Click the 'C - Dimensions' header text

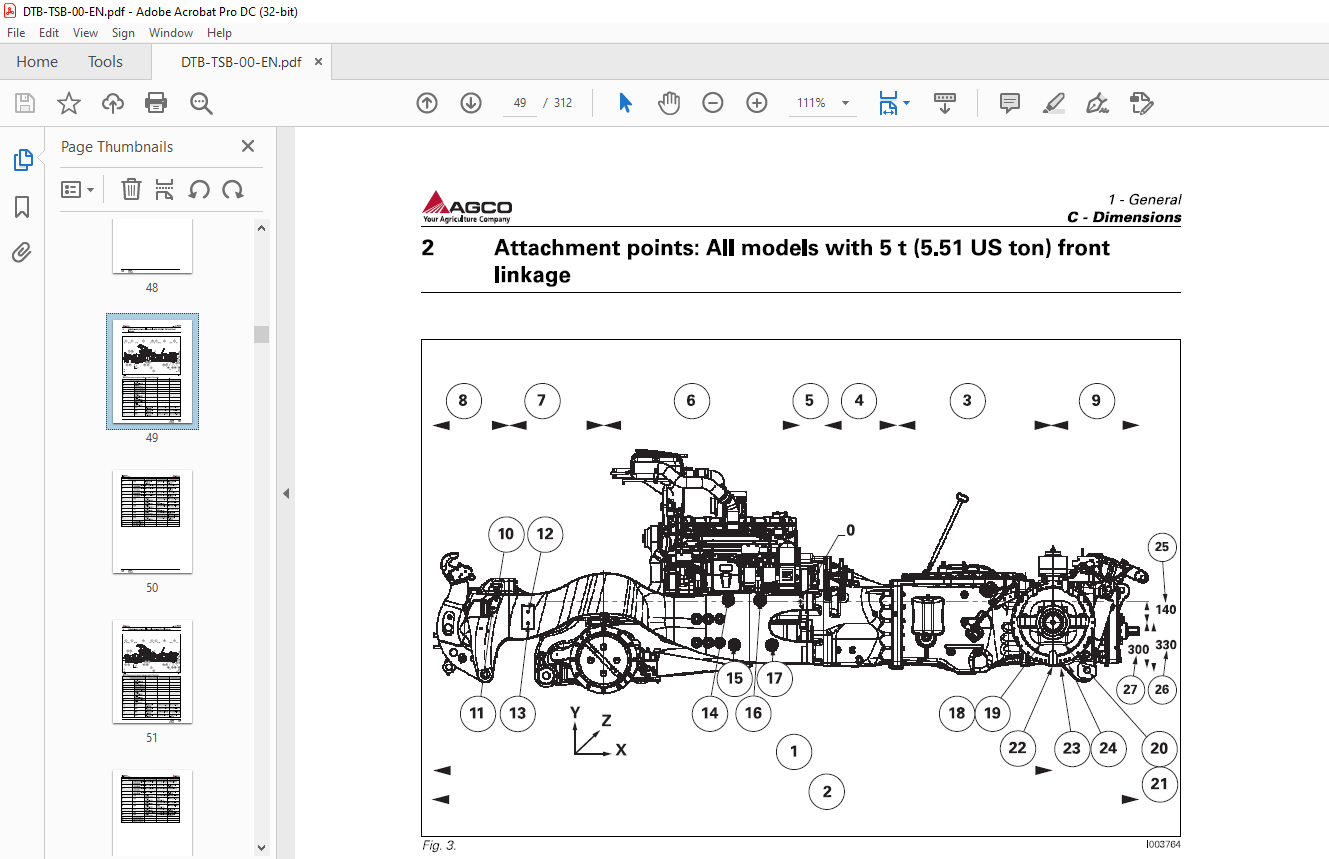[1124, 217]
